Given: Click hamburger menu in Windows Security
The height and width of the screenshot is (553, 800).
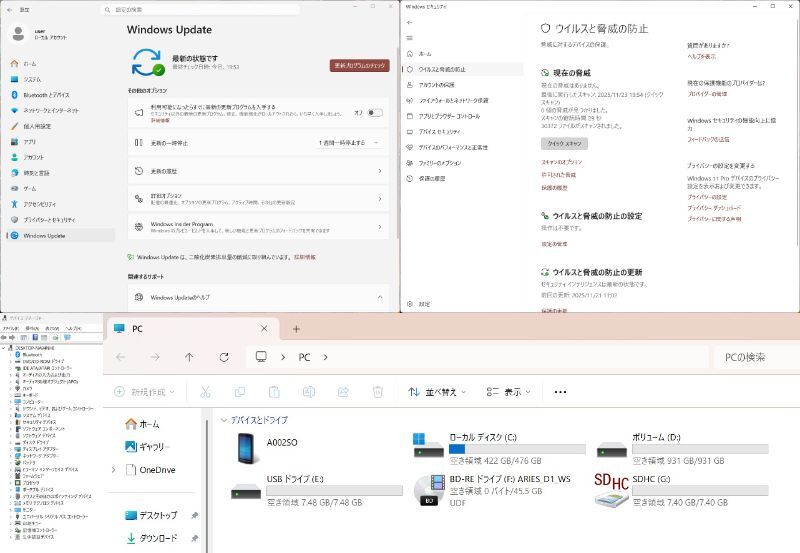Looking at the screenshot, I should click(409, 38).
